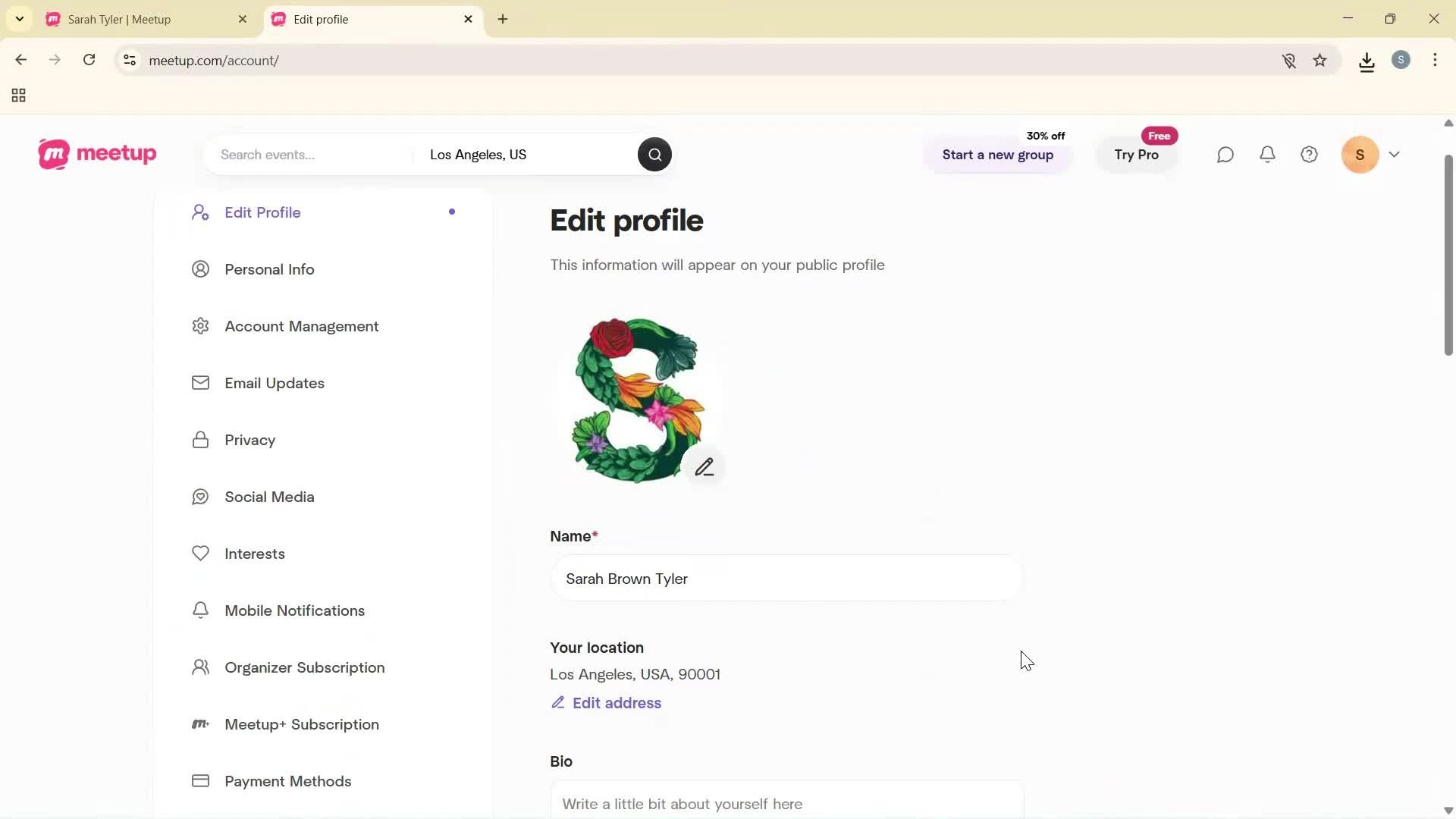Open the help question mark icon

(x=1309, y=154)
